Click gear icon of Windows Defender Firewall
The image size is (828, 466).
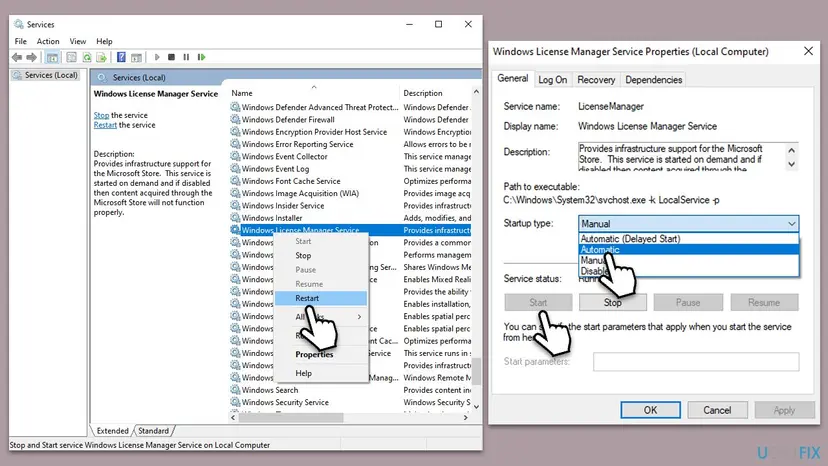click(235, 119)
